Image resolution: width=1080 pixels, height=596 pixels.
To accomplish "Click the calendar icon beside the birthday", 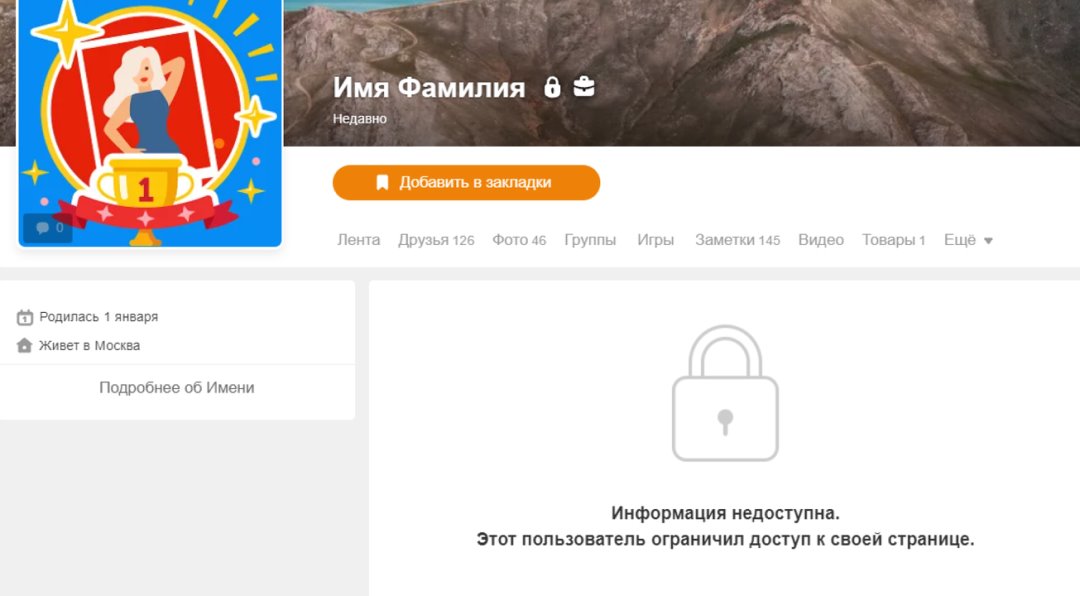I will (25, 317).
